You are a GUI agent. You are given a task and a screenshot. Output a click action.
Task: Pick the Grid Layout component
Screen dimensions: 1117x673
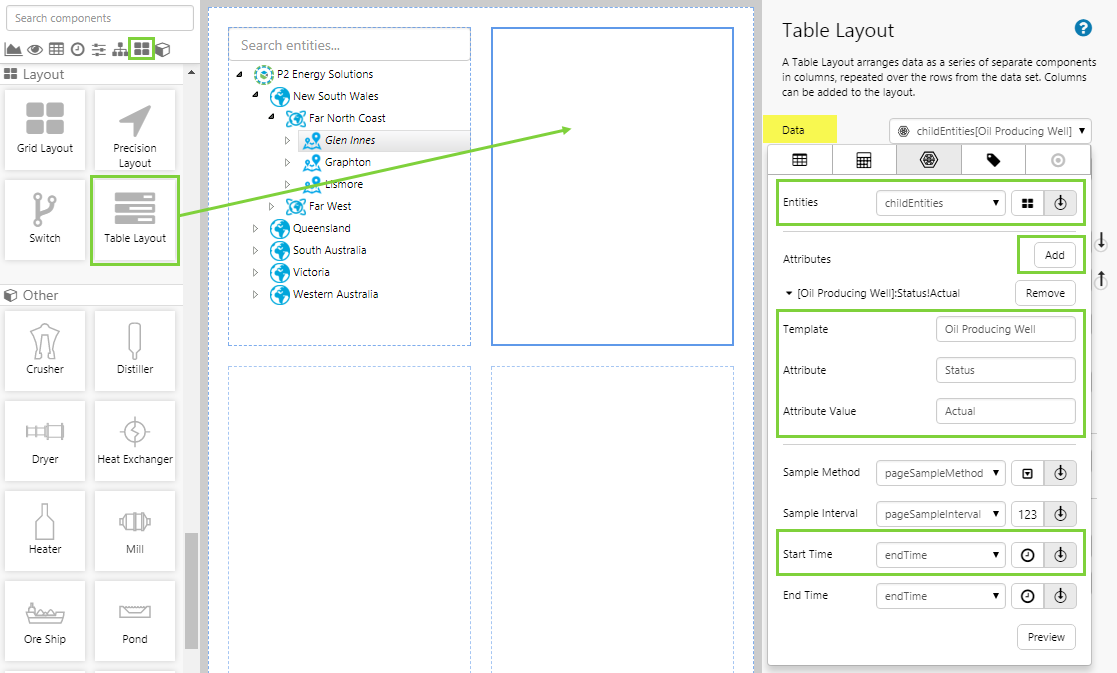click(x=45, y=130)
